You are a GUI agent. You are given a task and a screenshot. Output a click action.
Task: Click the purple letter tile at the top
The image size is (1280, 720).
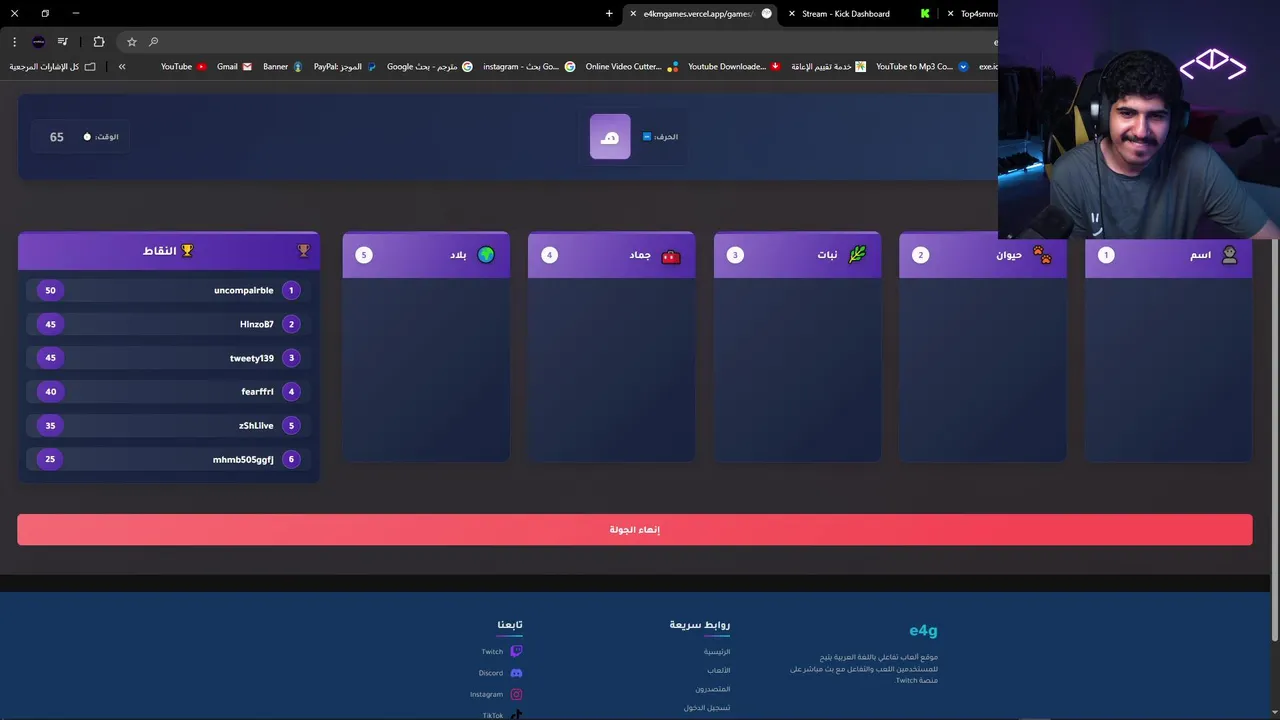[610, 137]
